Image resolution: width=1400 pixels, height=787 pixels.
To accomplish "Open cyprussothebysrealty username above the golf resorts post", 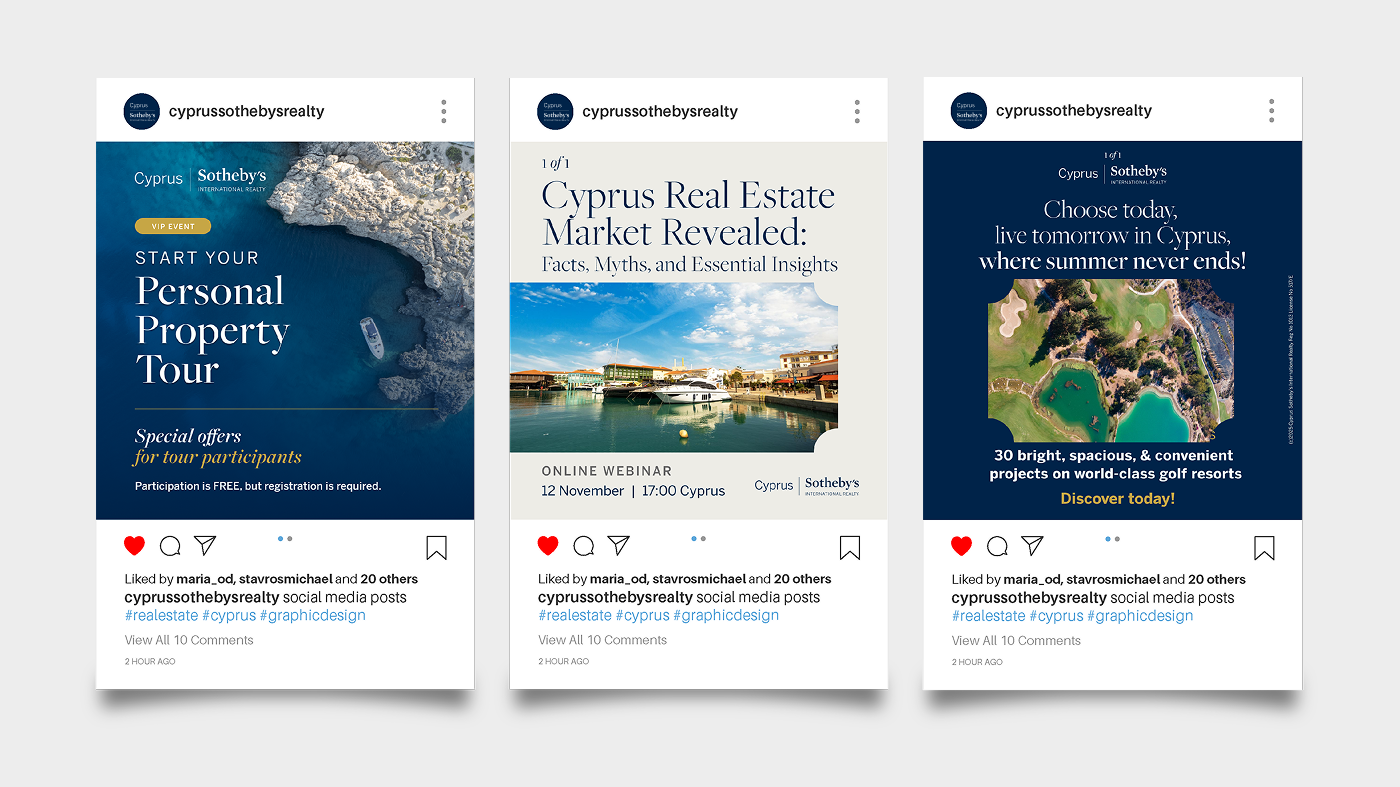I will point(1074,111).
